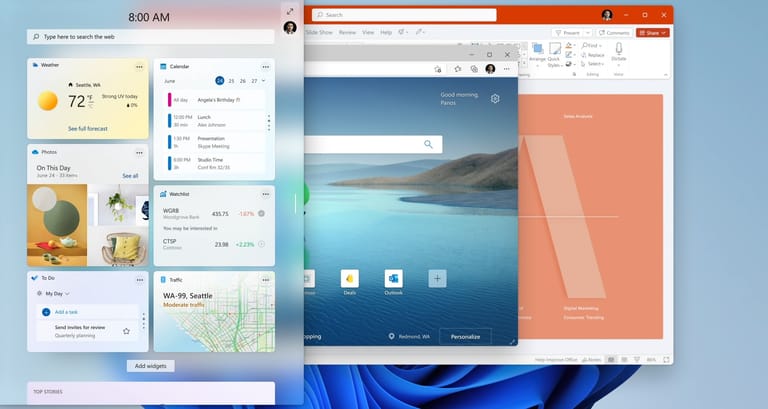Open Present button dropdown arrow
Image resolution: width=768 pixels, height=409 pixels.
click(x=588, y=32)
